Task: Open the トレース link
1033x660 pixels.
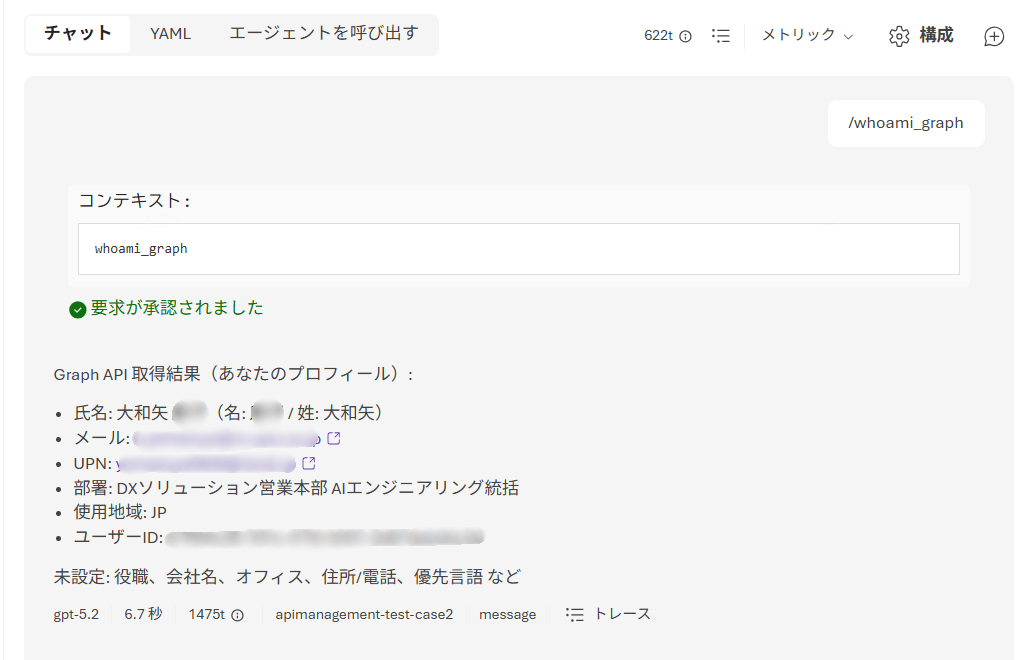Action: (x=608, y=614)
